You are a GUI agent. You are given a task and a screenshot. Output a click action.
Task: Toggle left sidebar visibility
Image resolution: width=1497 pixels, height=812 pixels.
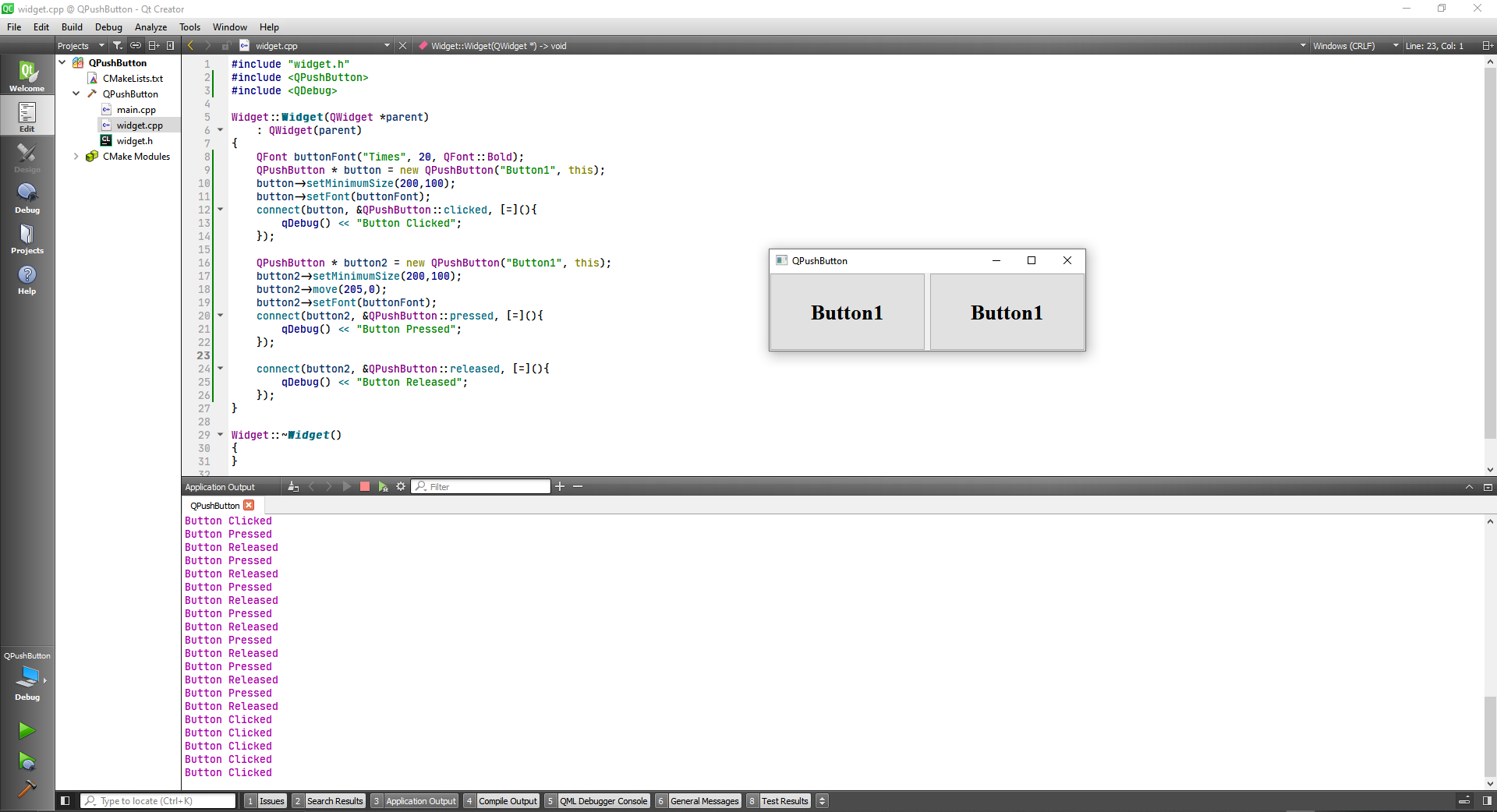[x=65, y=800]
